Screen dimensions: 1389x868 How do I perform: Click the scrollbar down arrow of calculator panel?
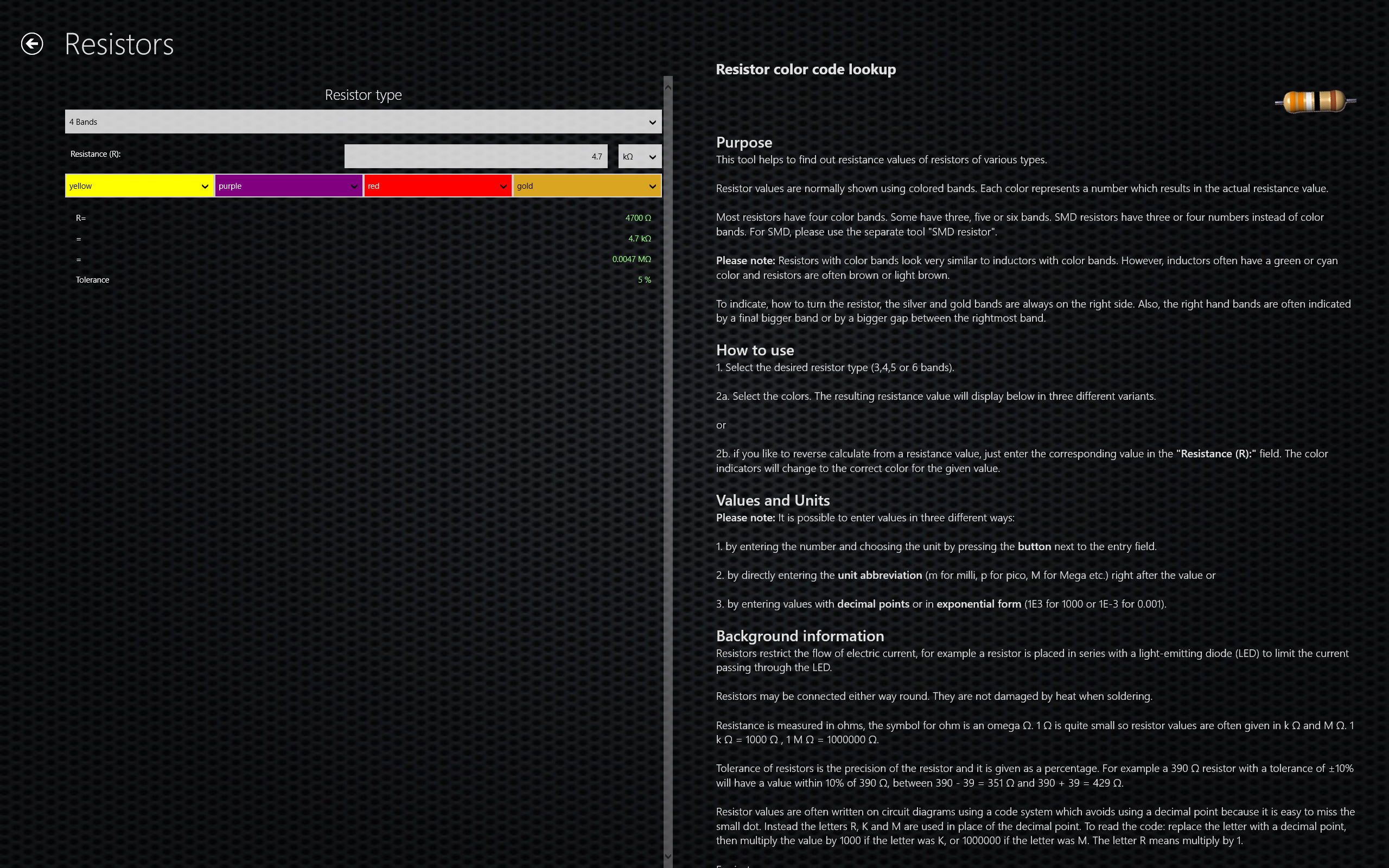click(667, 856)
